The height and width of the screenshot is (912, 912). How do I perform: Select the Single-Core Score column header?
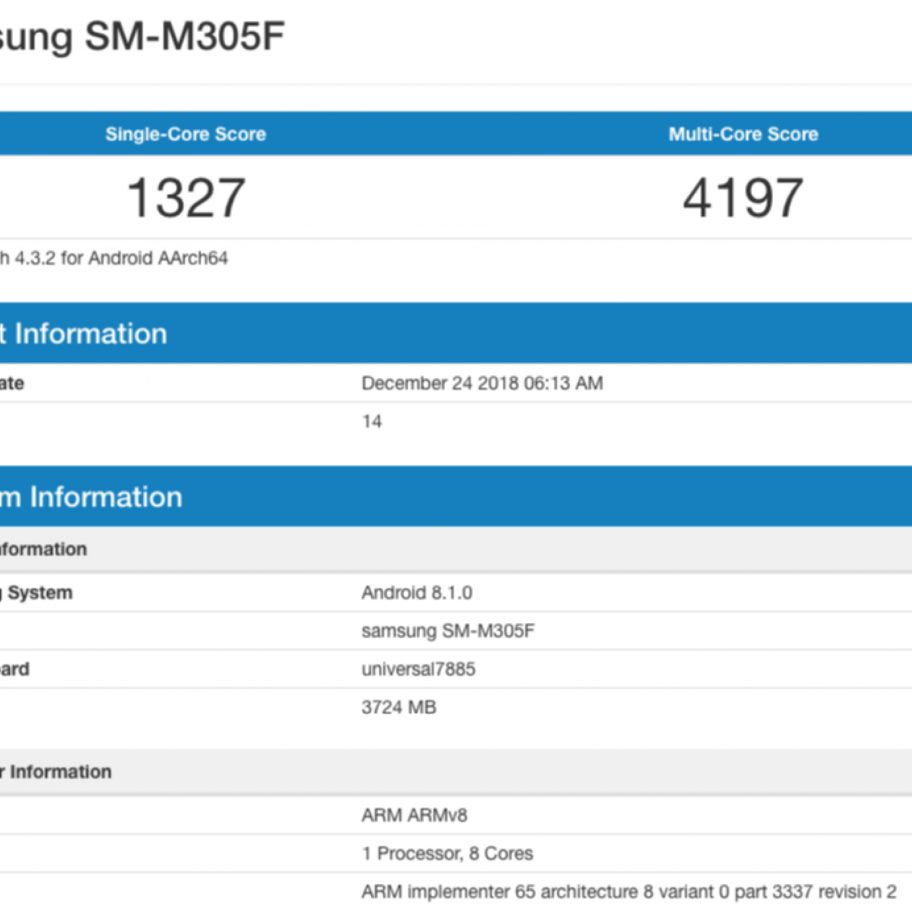coord(185,134)
